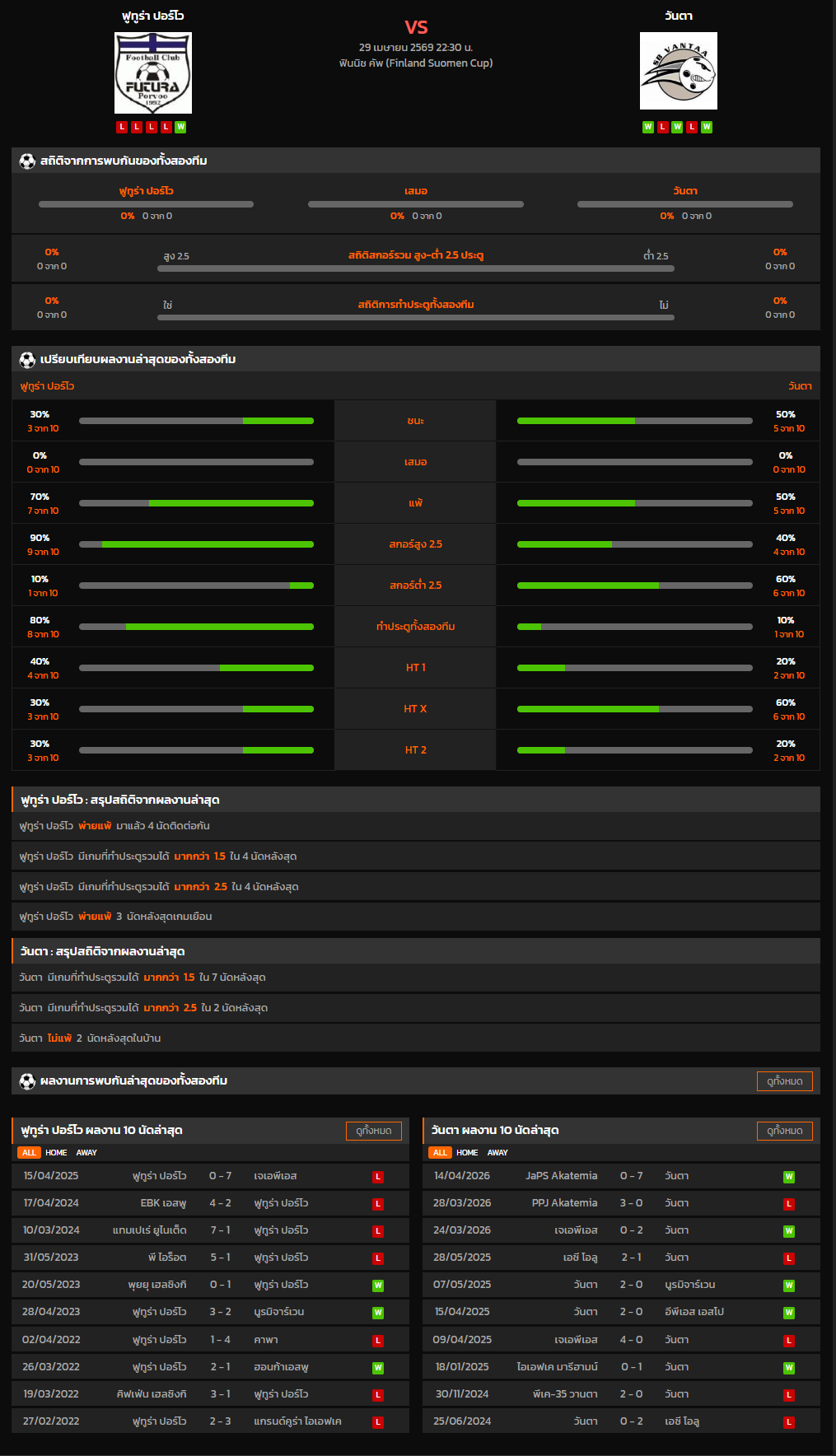Click the Futura Porvoo team logo
Screen dimensions: 836x1456
coord(152,73)
